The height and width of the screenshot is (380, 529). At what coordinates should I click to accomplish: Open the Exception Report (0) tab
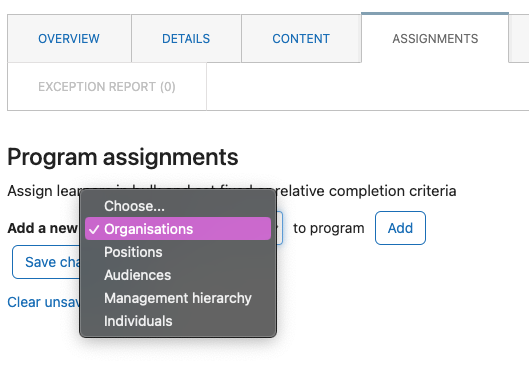point(107,87)
